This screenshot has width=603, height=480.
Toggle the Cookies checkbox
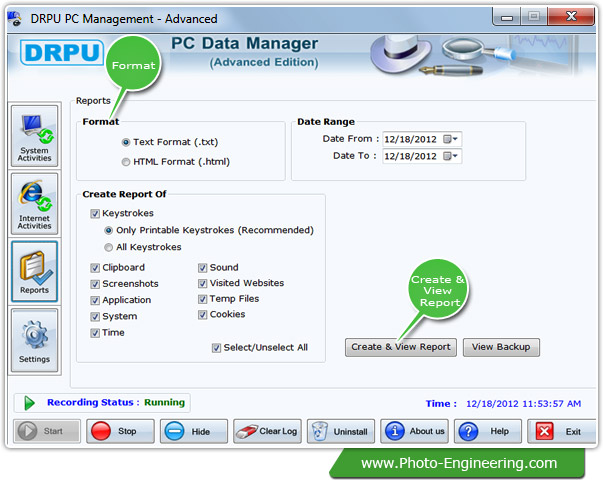(202, 315)
